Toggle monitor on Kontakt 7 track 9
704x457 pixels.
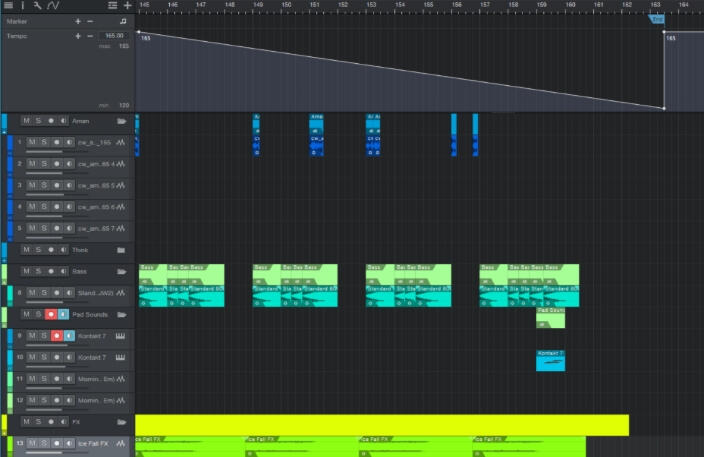[x=69, y=336]
